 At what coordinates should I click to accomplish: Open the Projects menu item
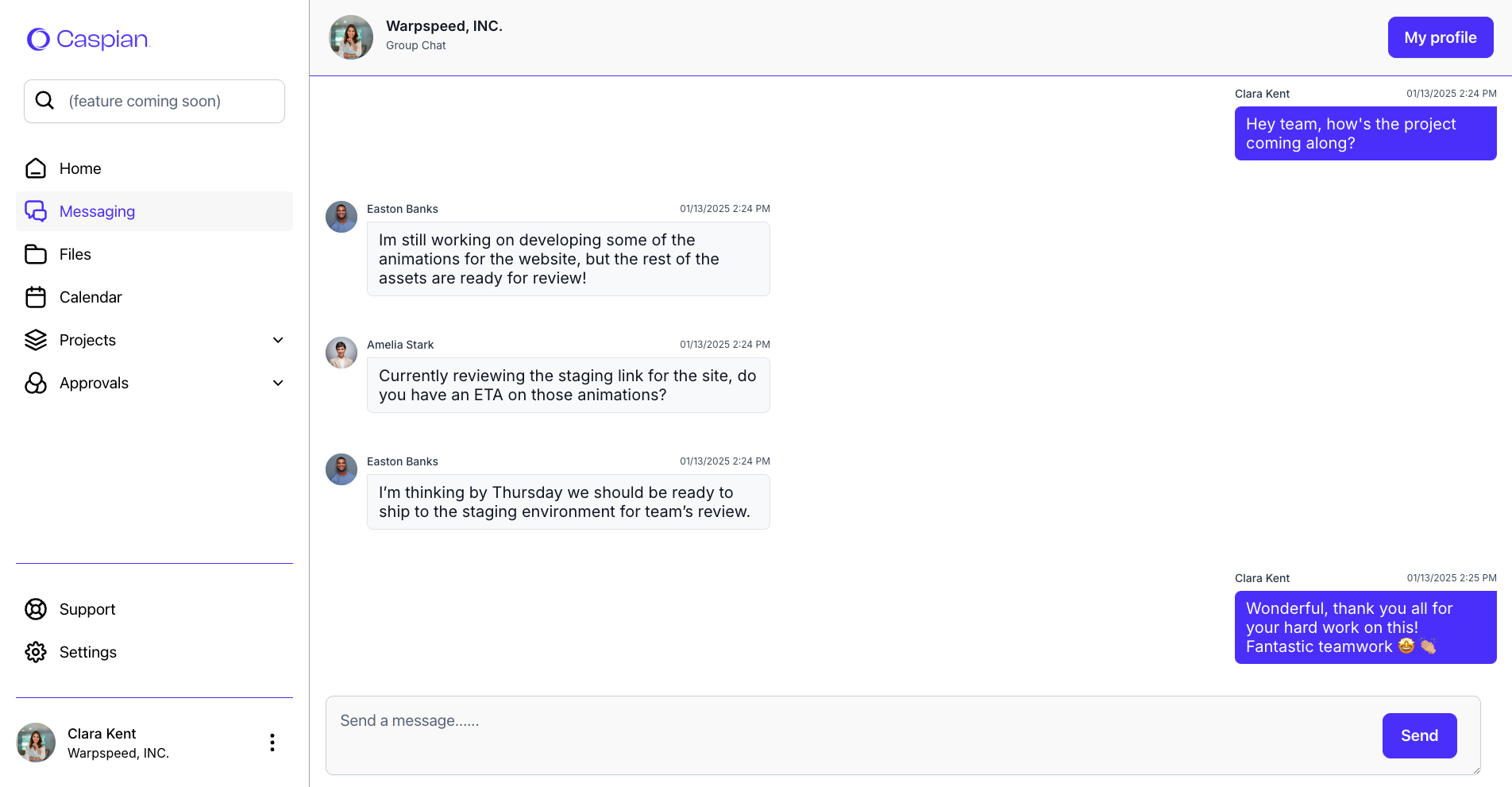point(87,340)
